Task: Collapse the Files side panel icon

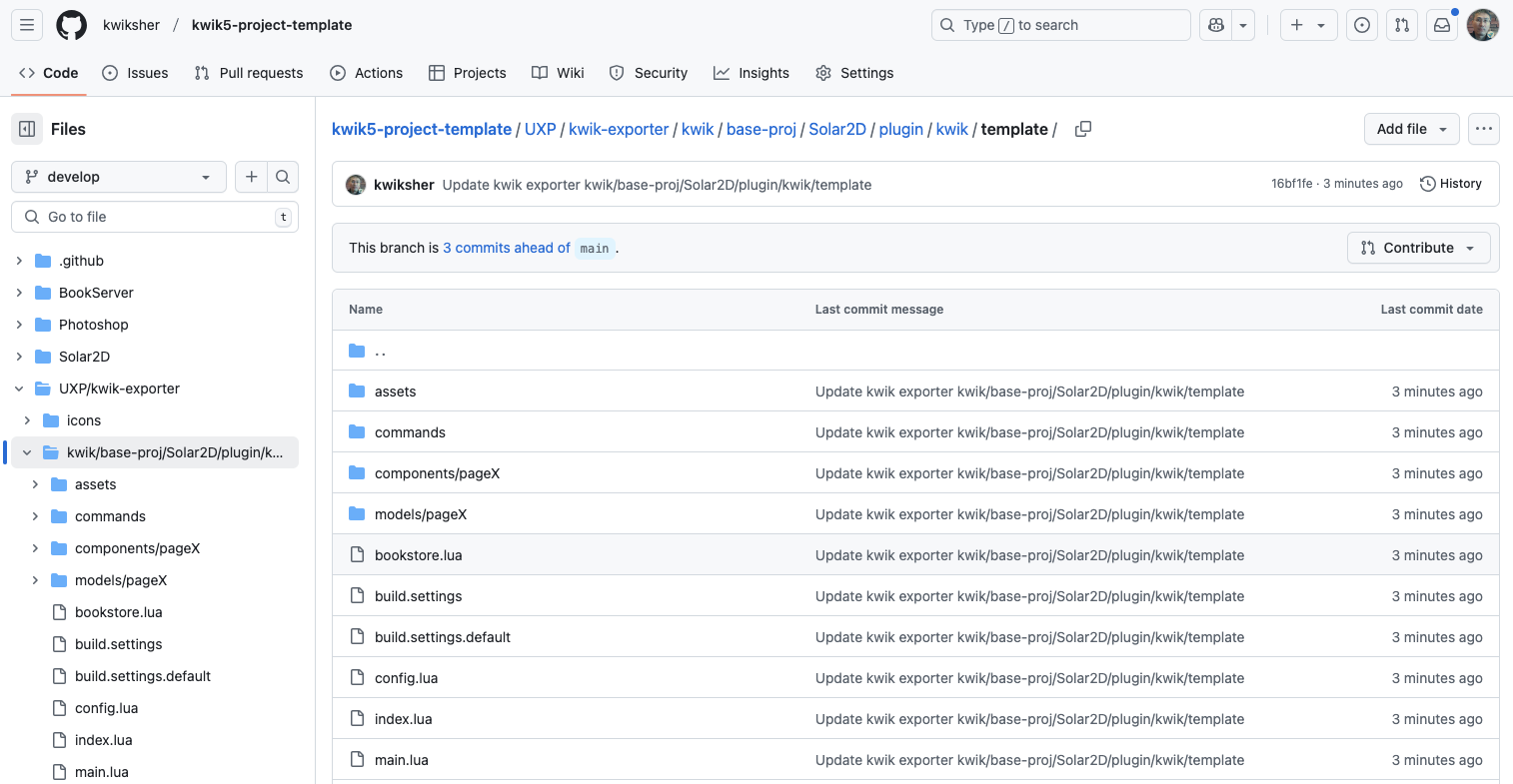Action: click(x=27, y=129)
